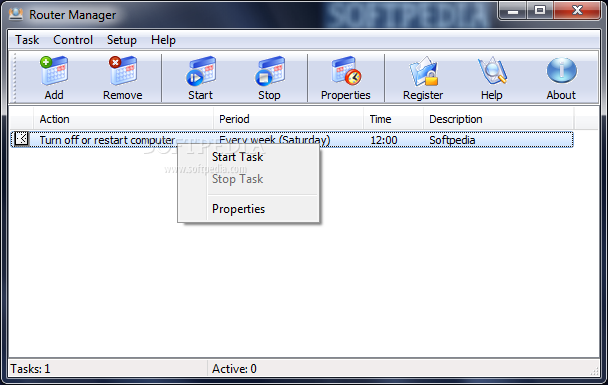Click the Register toolbar icon
Image resolution: width=608 pixels, height=385 pixels.
[423, 71]
